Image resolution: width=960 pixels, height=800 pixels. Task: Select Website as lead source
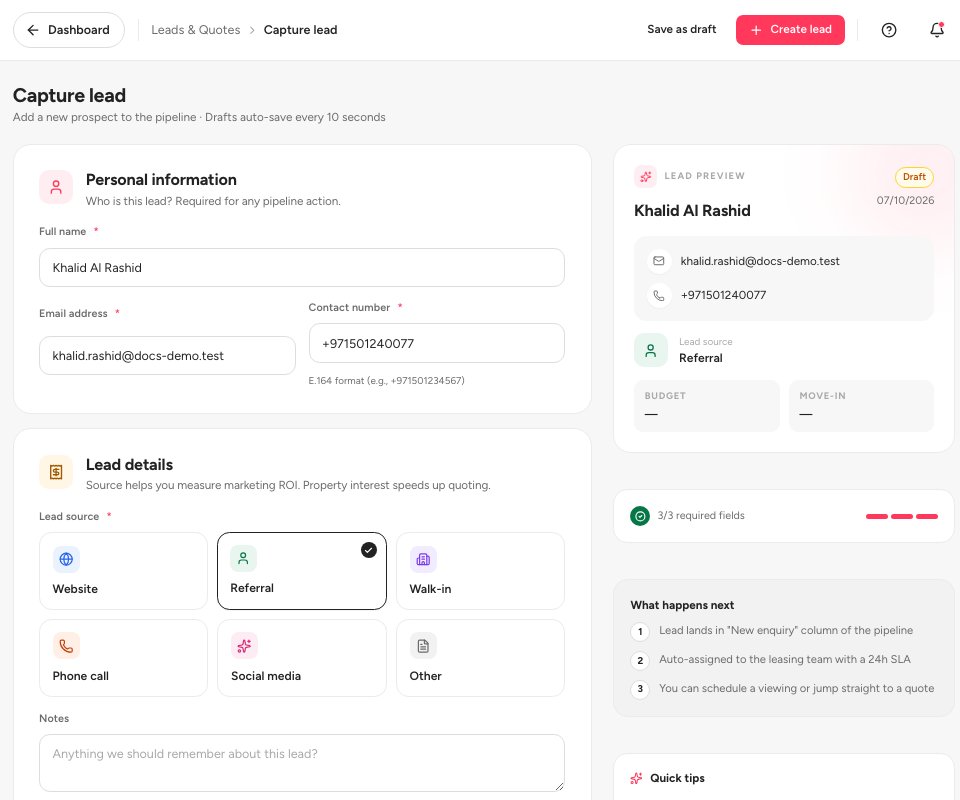pos(124,570)
